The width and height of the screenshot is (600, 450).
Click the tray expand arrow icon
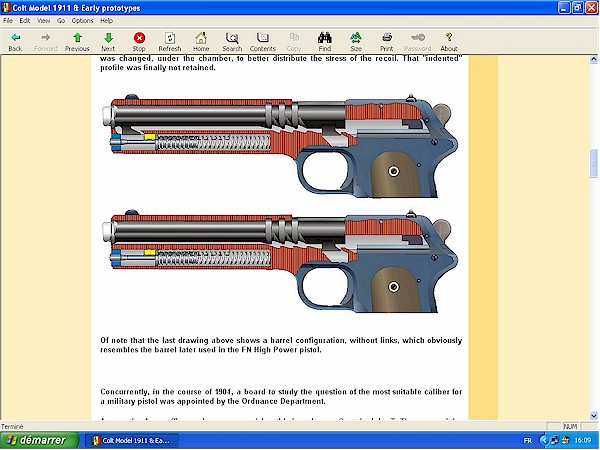(543, 441)
